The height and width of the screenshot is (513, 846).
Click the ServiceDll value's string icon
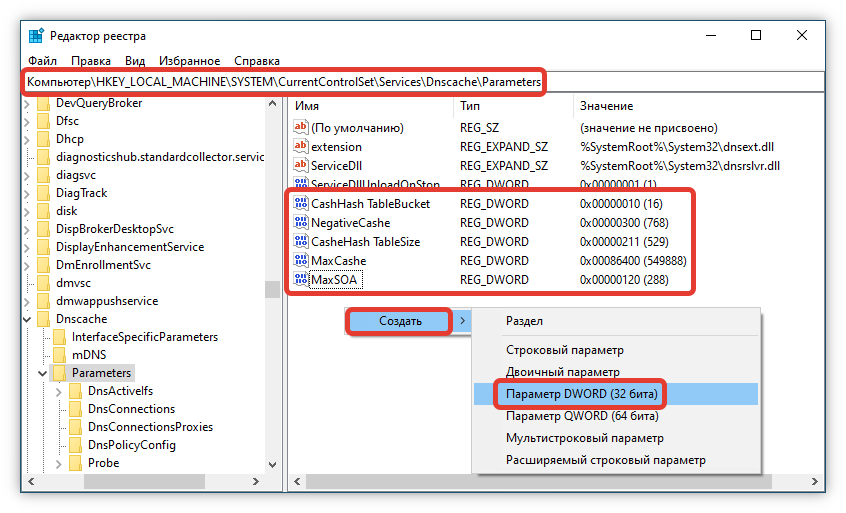click(x=301, y=166)
